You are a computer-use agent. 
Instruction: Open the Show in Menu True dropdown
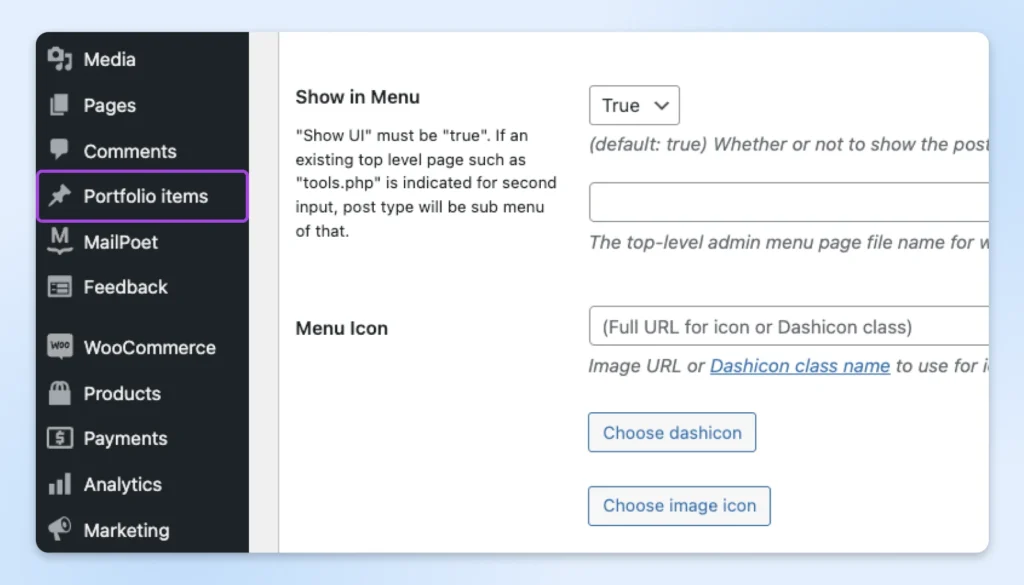coord(634,105)
